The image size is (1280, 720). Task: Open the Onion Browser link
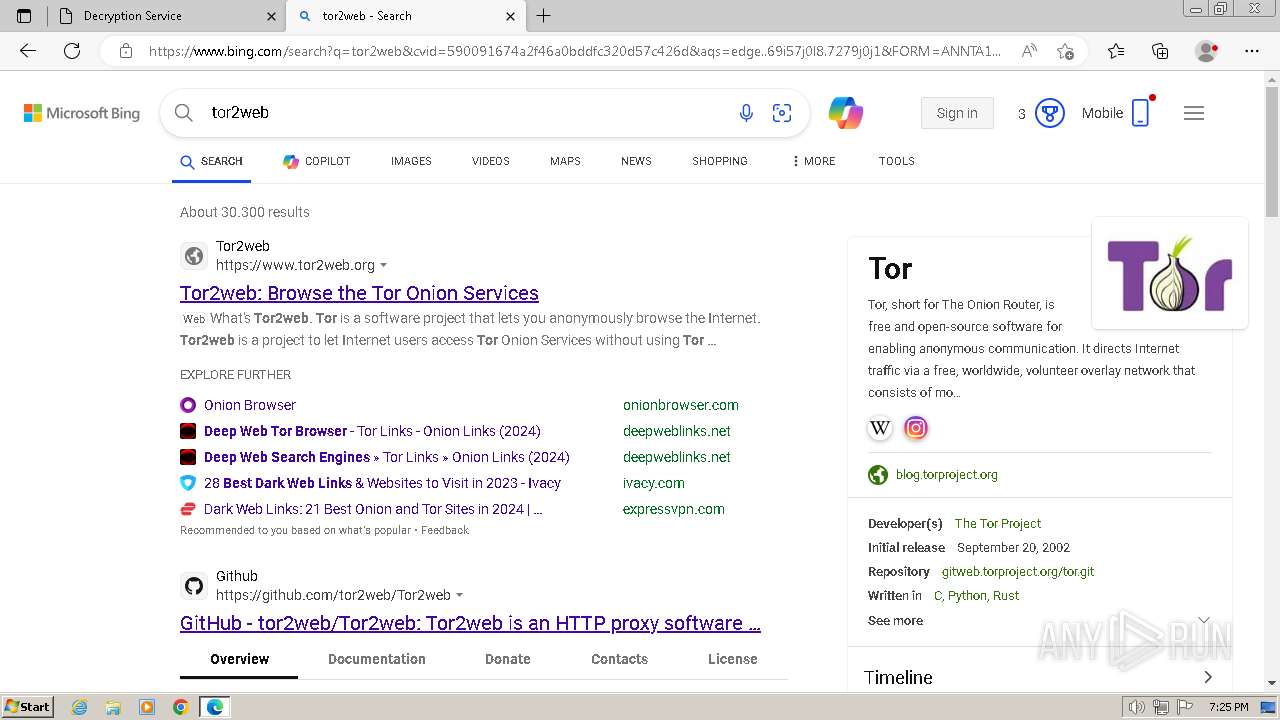[250, 405]
